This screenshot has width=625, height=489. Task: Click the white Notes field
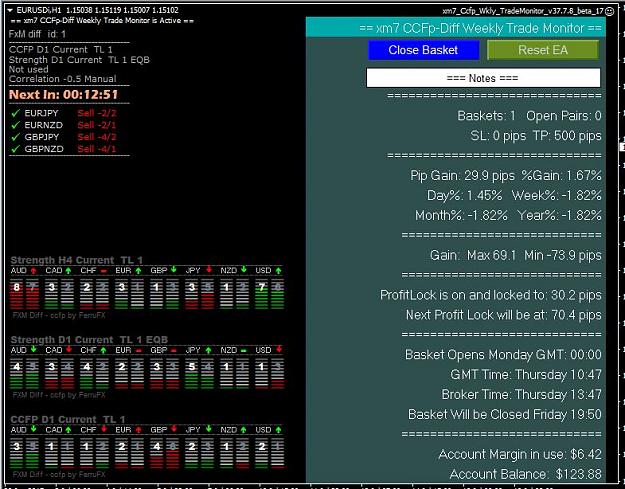pyautogui.click(x=483, y=78)
